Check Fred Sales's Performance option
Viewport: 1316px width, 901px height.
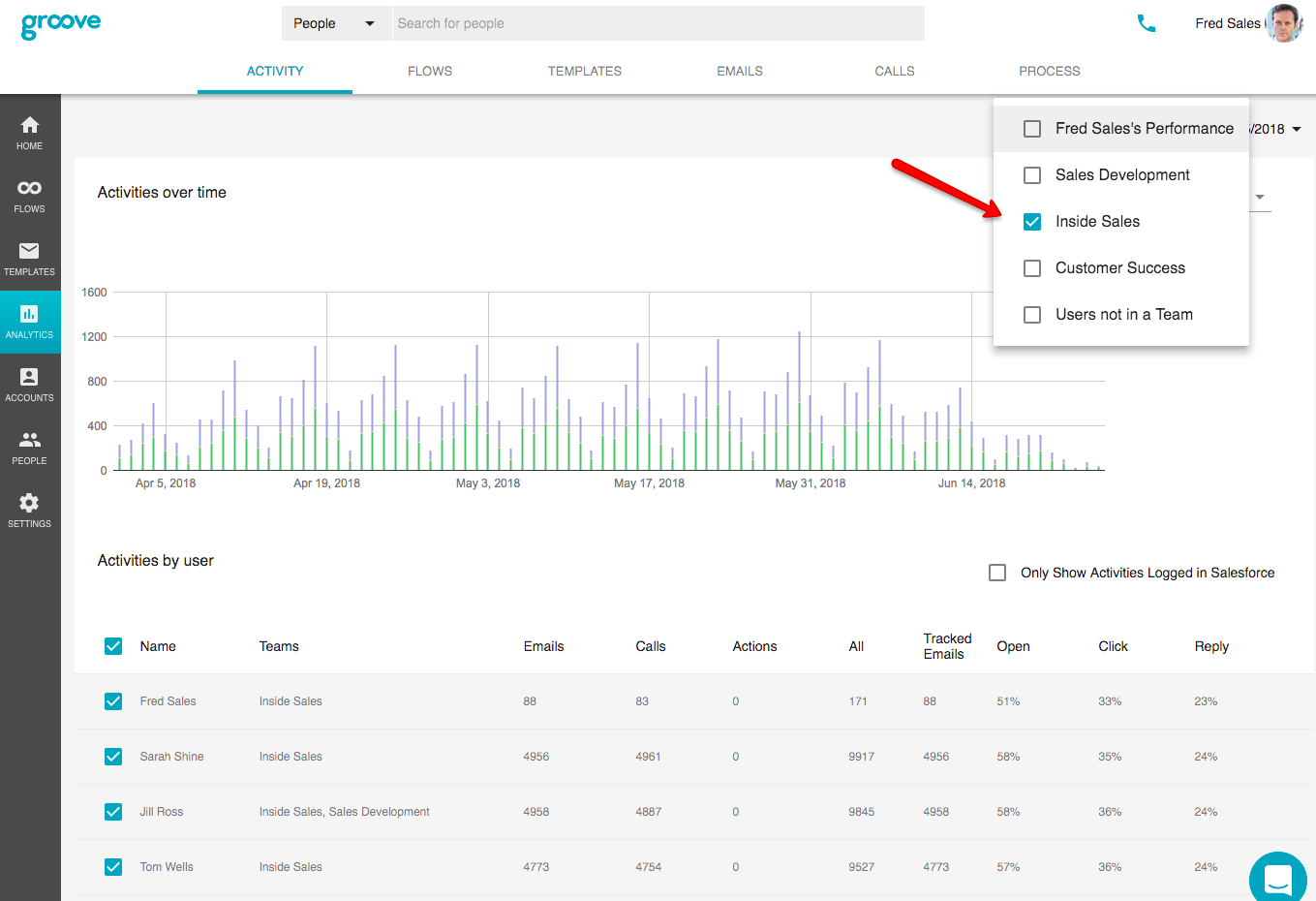[x=1032, y=129]
